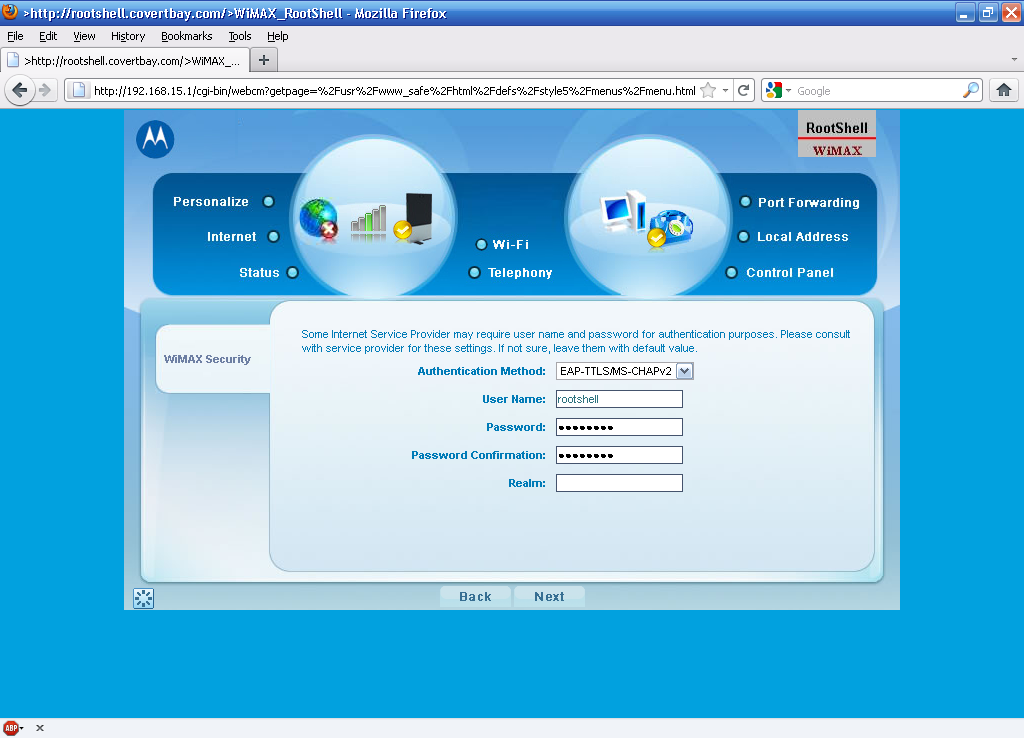This screenshot has width=1024, height=738.
Task: Click the Realm input field
Action: tap(619, 483)
